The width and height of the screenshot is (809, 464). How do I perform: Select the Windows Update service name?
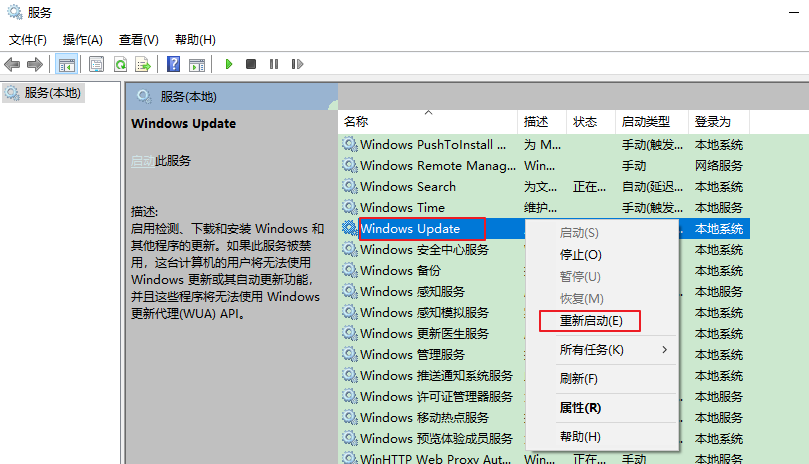click(x=410, y=229)
